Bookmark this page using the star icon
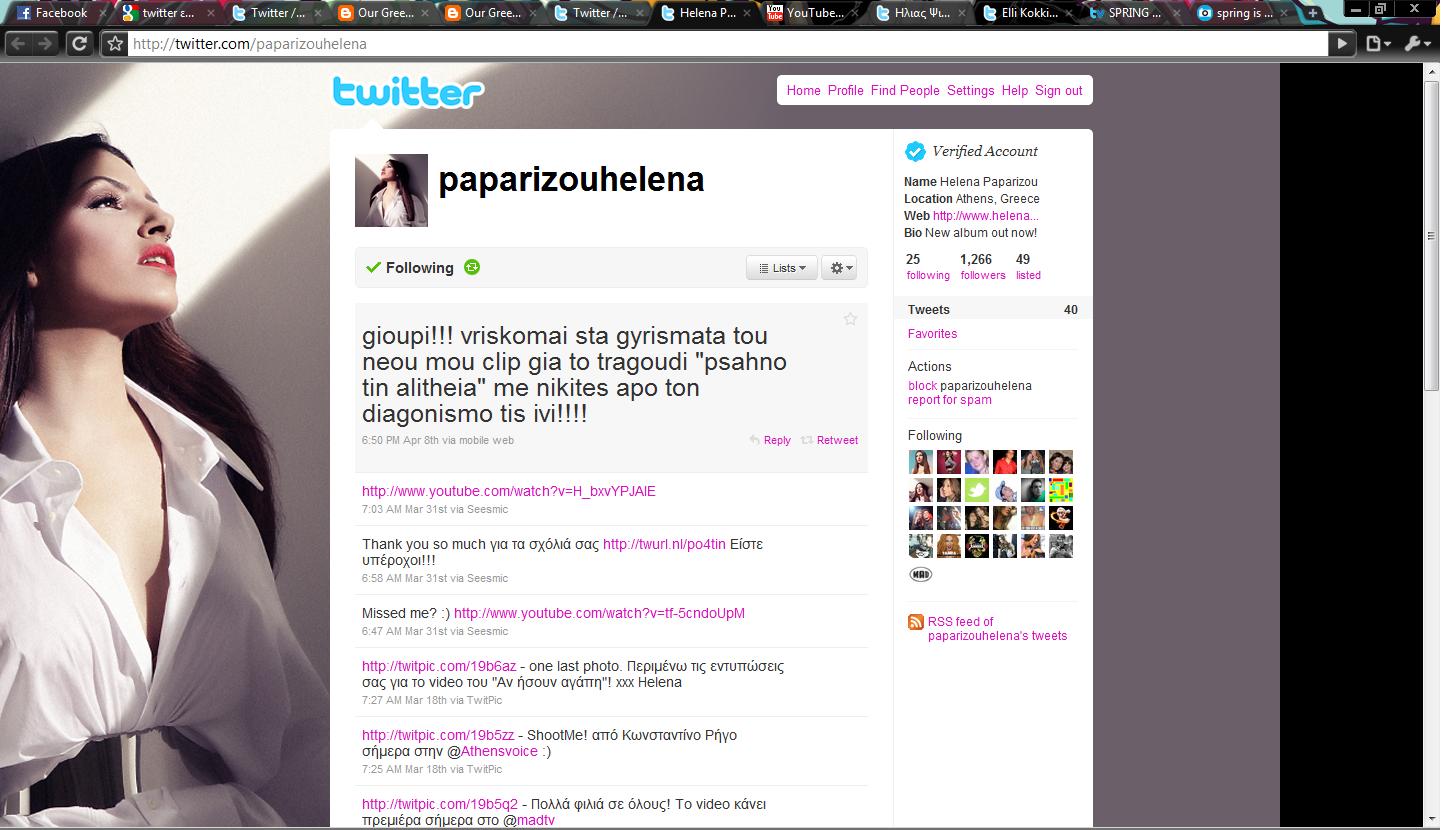Image resolution: width=1441 pixels, height=830 pixels. (115, 44)
